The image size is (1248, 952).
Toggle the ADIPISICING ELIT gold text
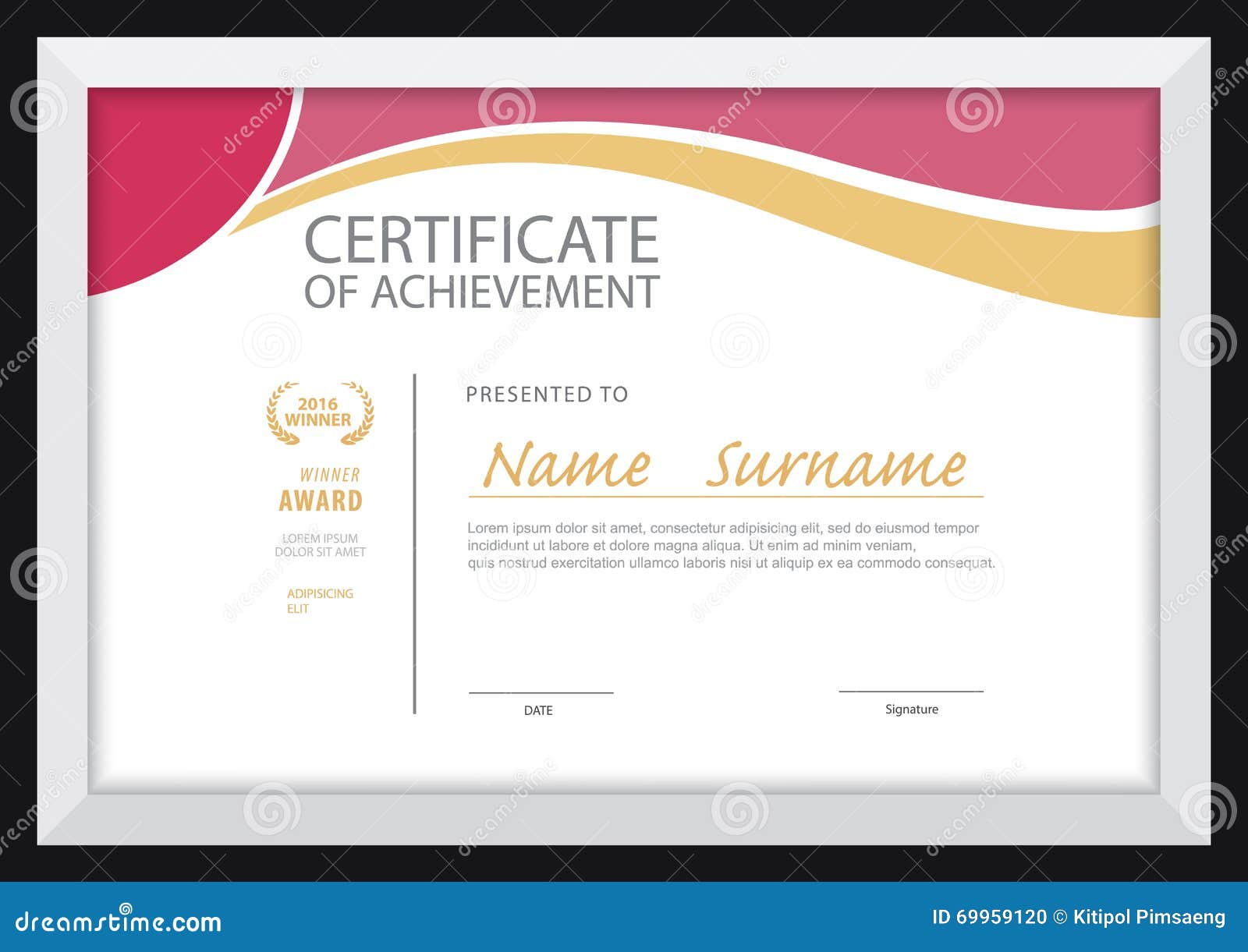point(320,602)
